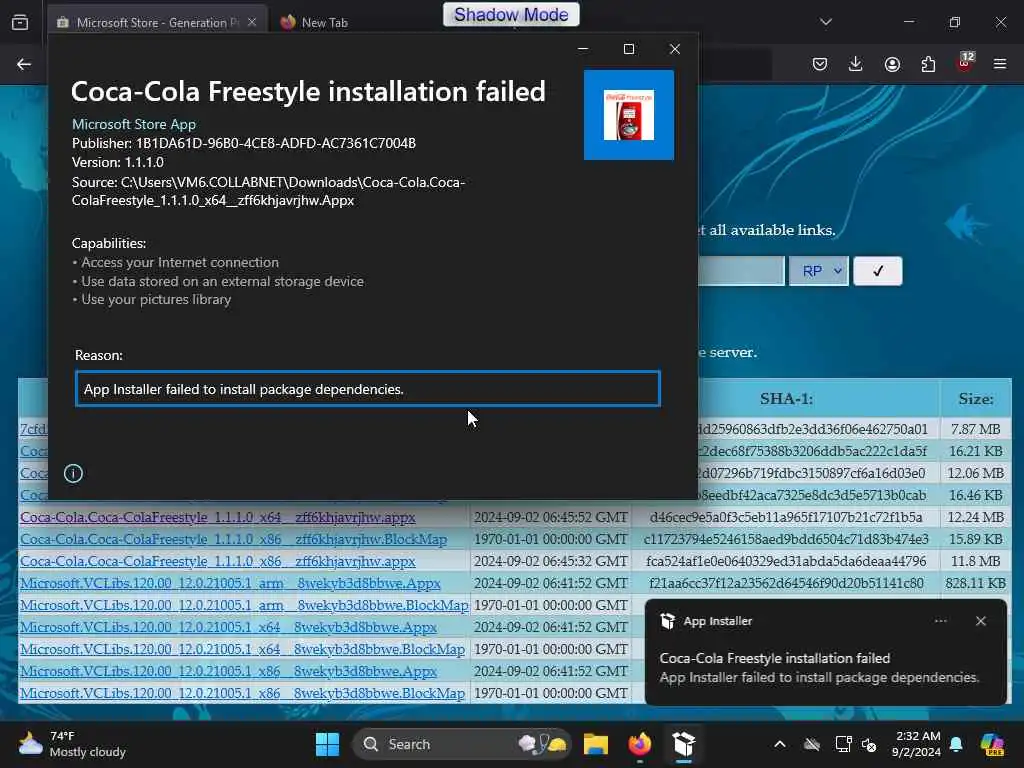Open Firefox hamburger application menu
Image resolution: width=1024 pixels, height=768 pixels.
(x=1000, y=64)
